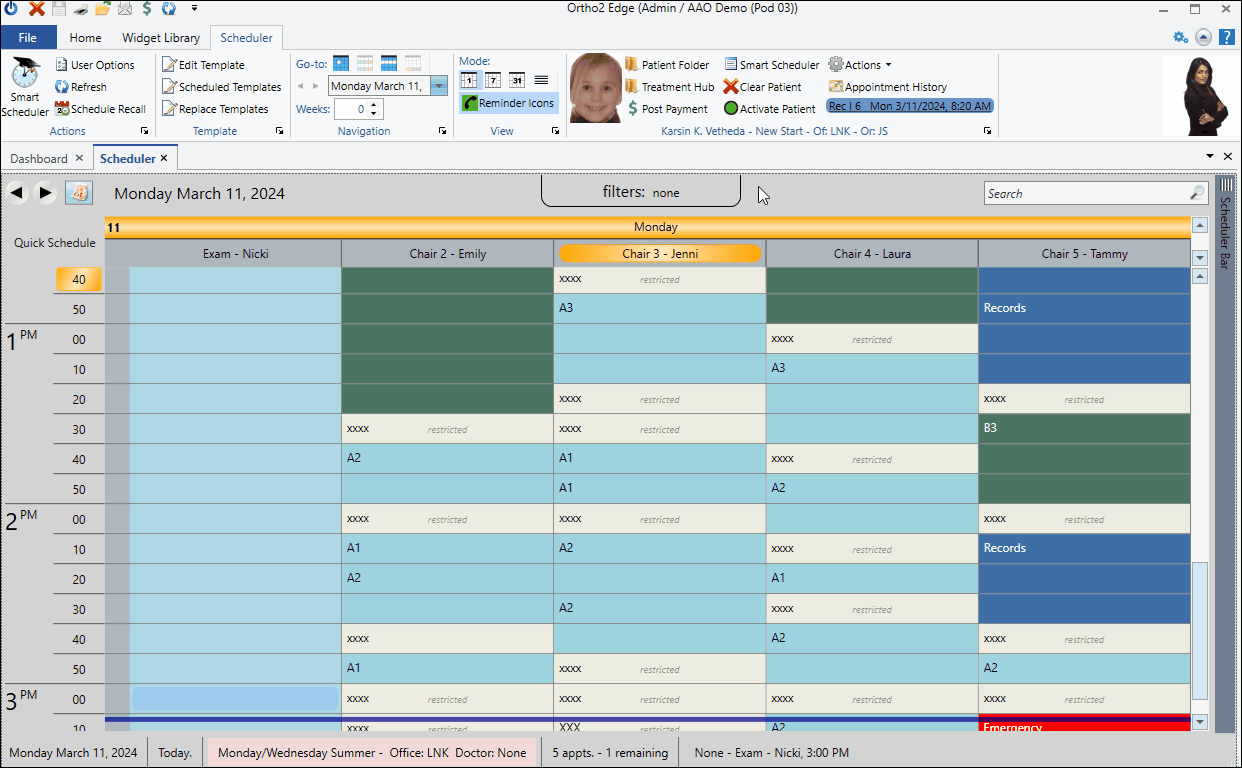
Task: Click the Search input field
Action: pyautogui.click(x=1085, y=194)
